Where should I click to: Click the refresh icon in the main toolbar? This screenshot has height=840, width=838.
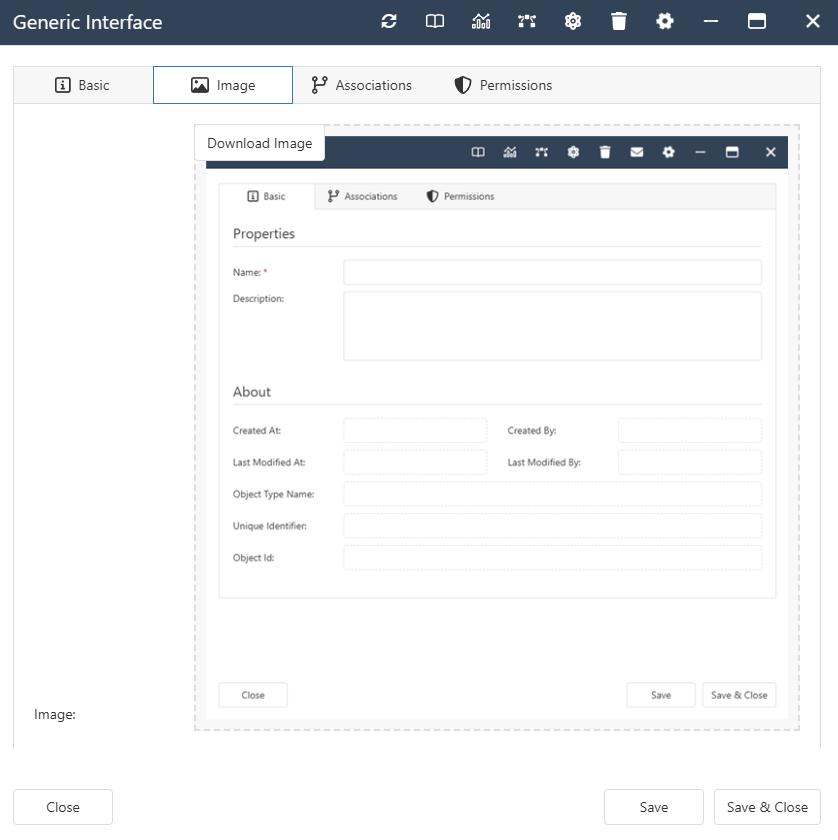click(x=389, y=21)
